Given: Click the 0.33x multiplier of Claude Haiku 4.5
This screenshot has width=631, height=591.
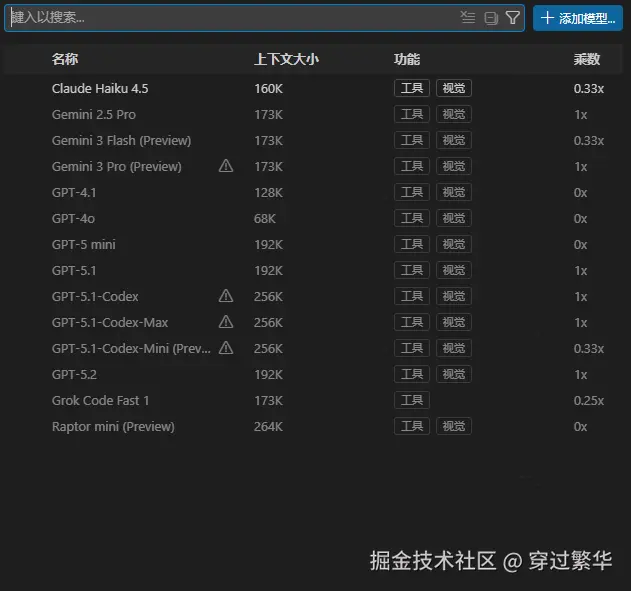Looking at the screenshot, I should pos(589,89).
